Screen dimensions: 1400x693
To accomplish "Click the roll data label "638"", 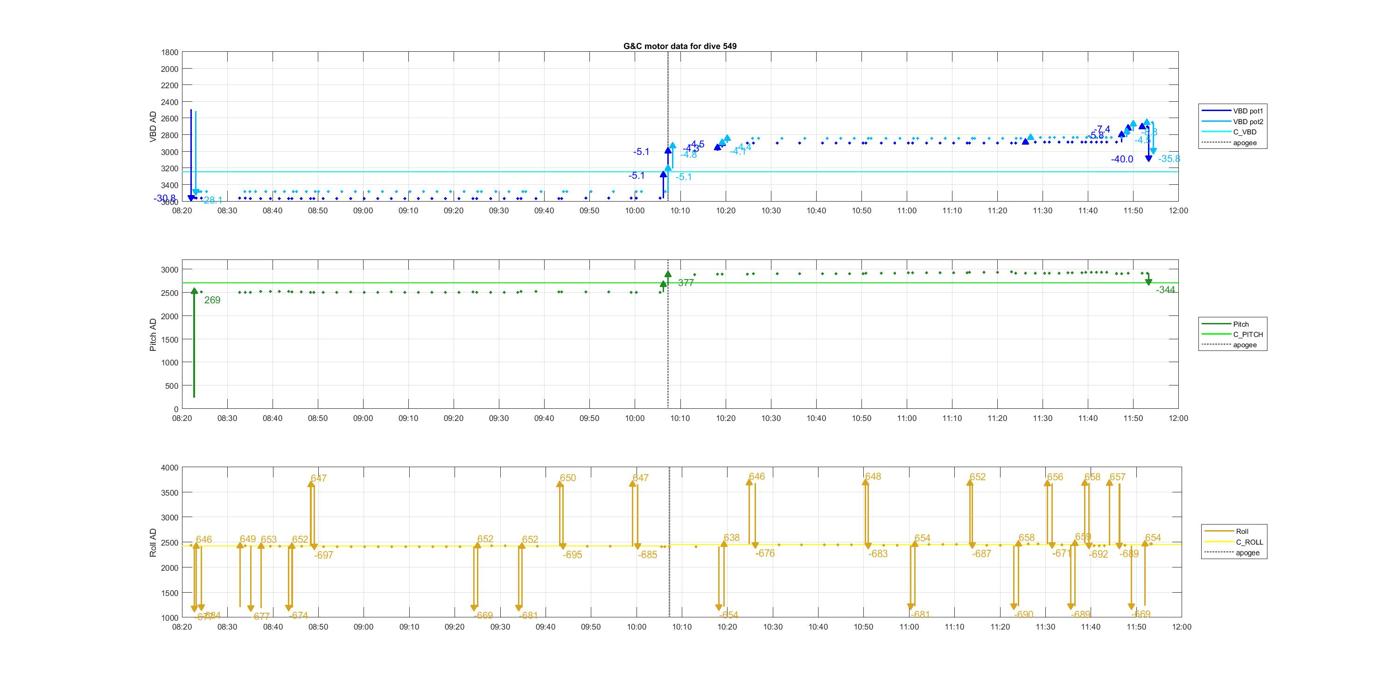I will pos(732,538).
